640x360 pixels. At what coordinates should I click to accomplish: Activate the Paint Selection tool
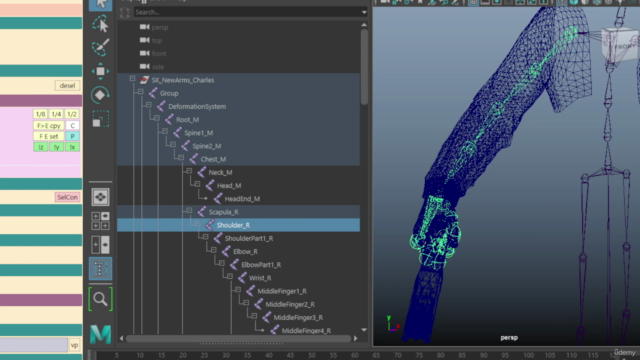point(100,47)
